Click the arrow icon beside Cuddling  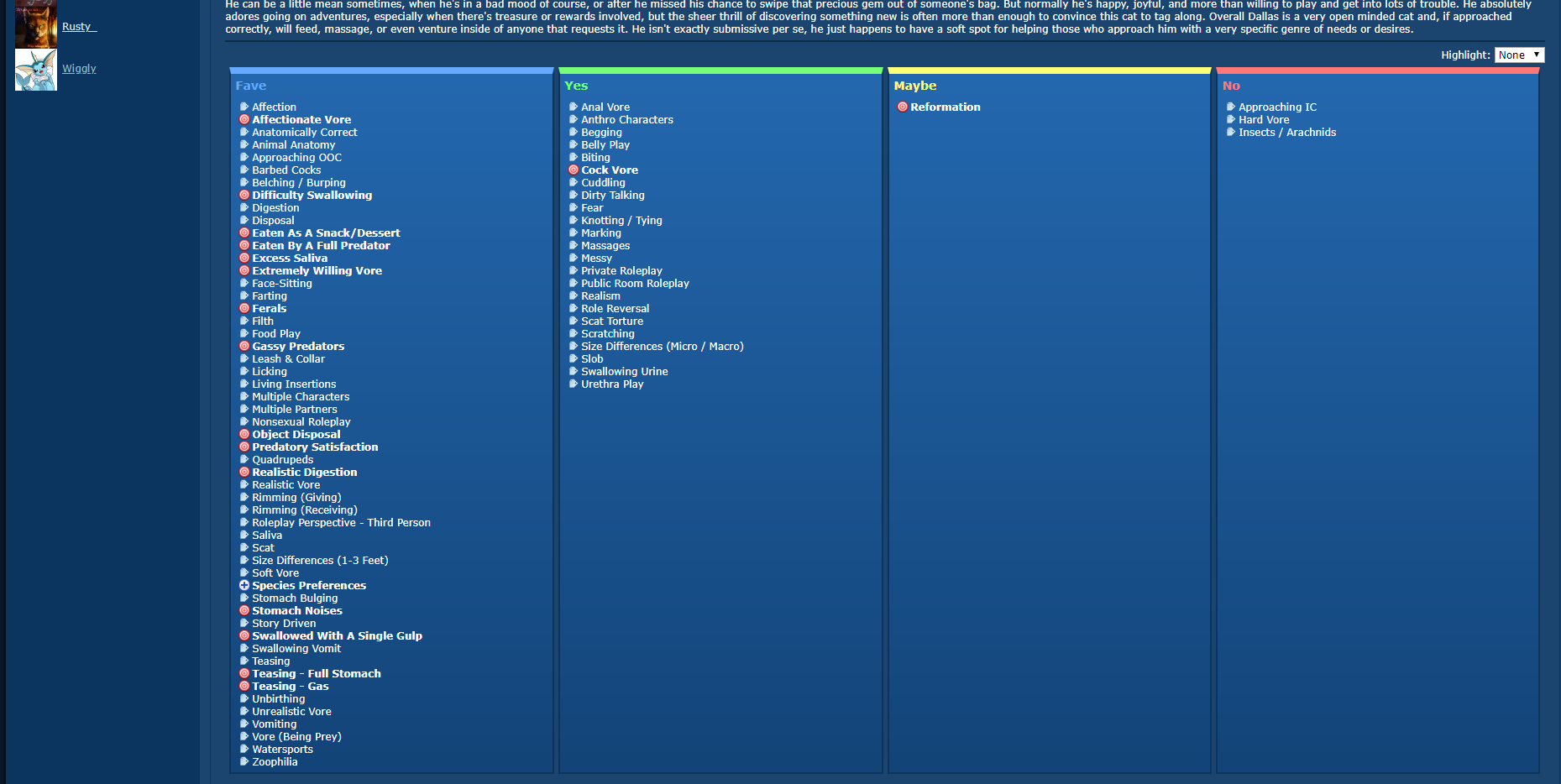[574, 182]
